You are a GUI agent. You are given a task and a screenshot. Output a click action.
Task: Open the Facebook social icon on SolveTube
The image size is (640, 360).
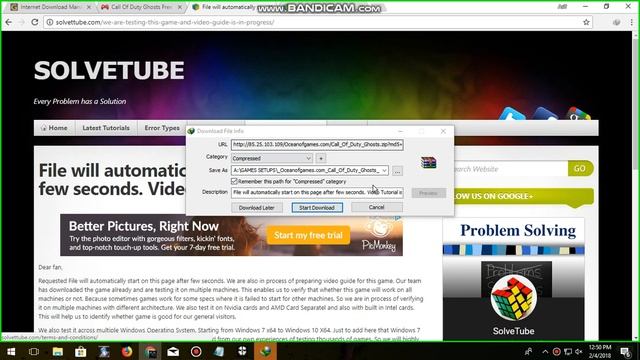pos(546,114)
